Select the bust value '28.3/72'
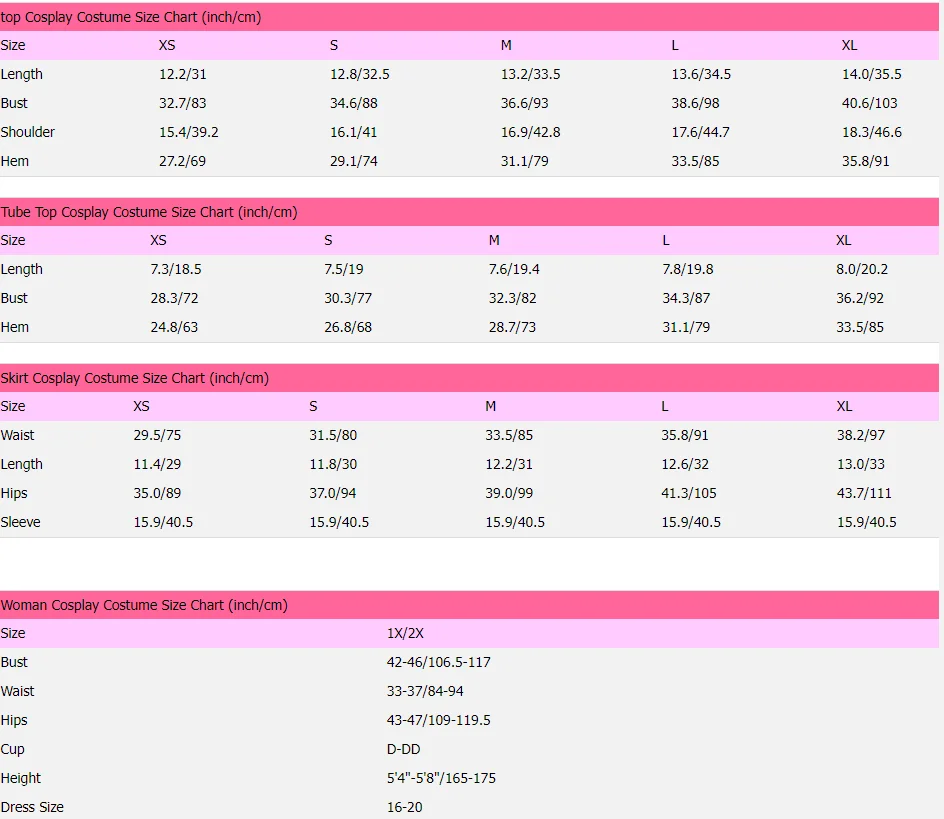The image size is (944, 819). click(174, 298)
